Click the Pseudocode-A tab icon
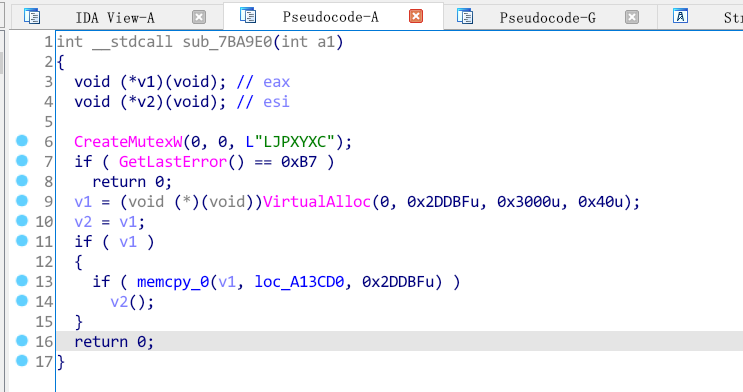The image size is (743, 392). [248, 16]
